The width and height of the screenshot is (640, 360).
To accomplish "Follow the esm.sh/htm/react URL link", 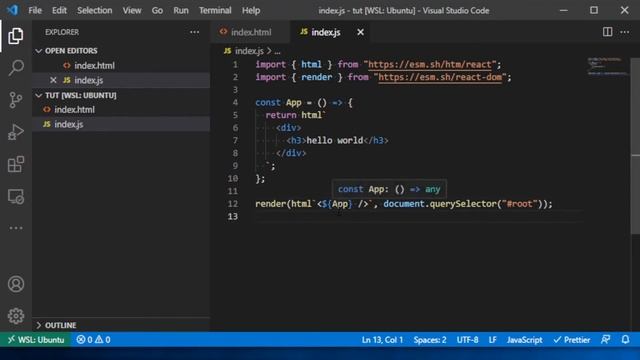I will tap(430, 64).
